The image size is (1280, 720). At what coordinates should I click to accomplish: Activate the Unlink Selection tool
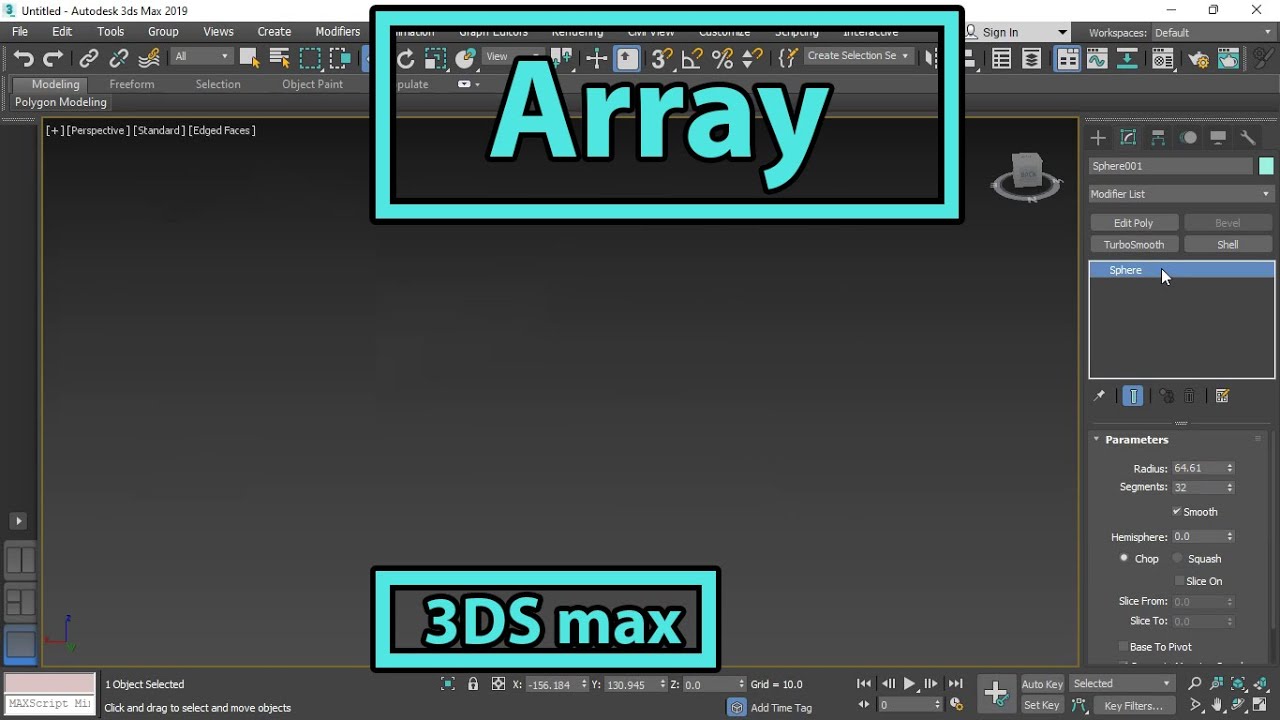(x=119, y=58)
